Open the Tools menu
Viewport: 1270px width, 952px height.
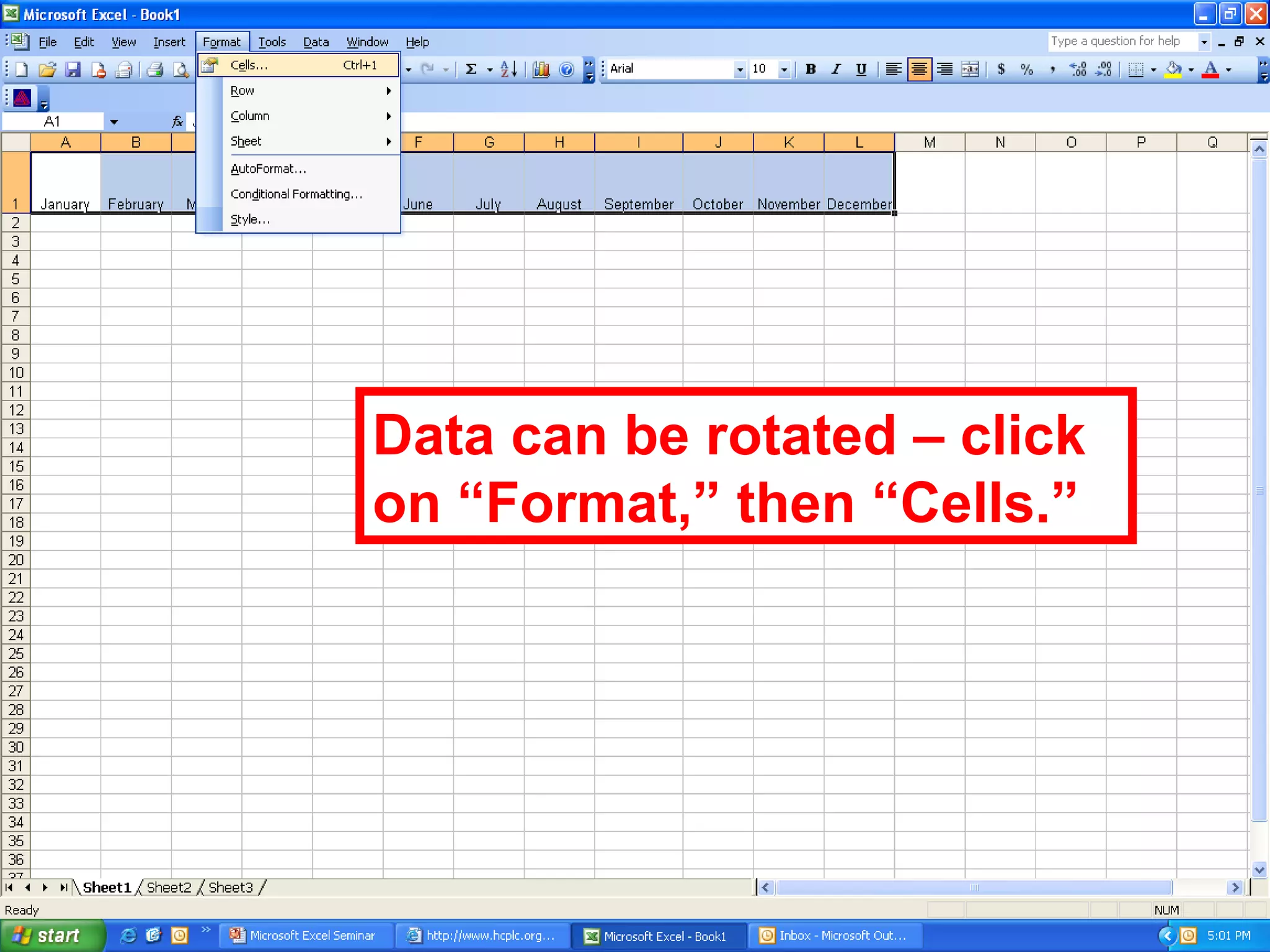click(272, 42)
